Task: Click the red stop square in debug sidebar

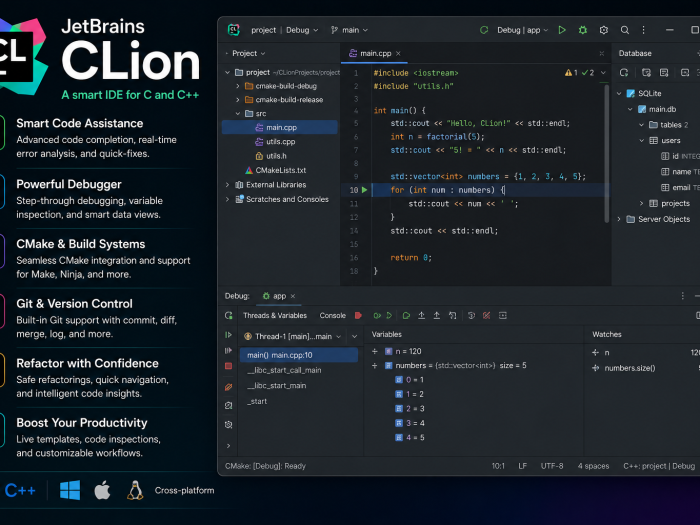Action: (x=229, y=366)
